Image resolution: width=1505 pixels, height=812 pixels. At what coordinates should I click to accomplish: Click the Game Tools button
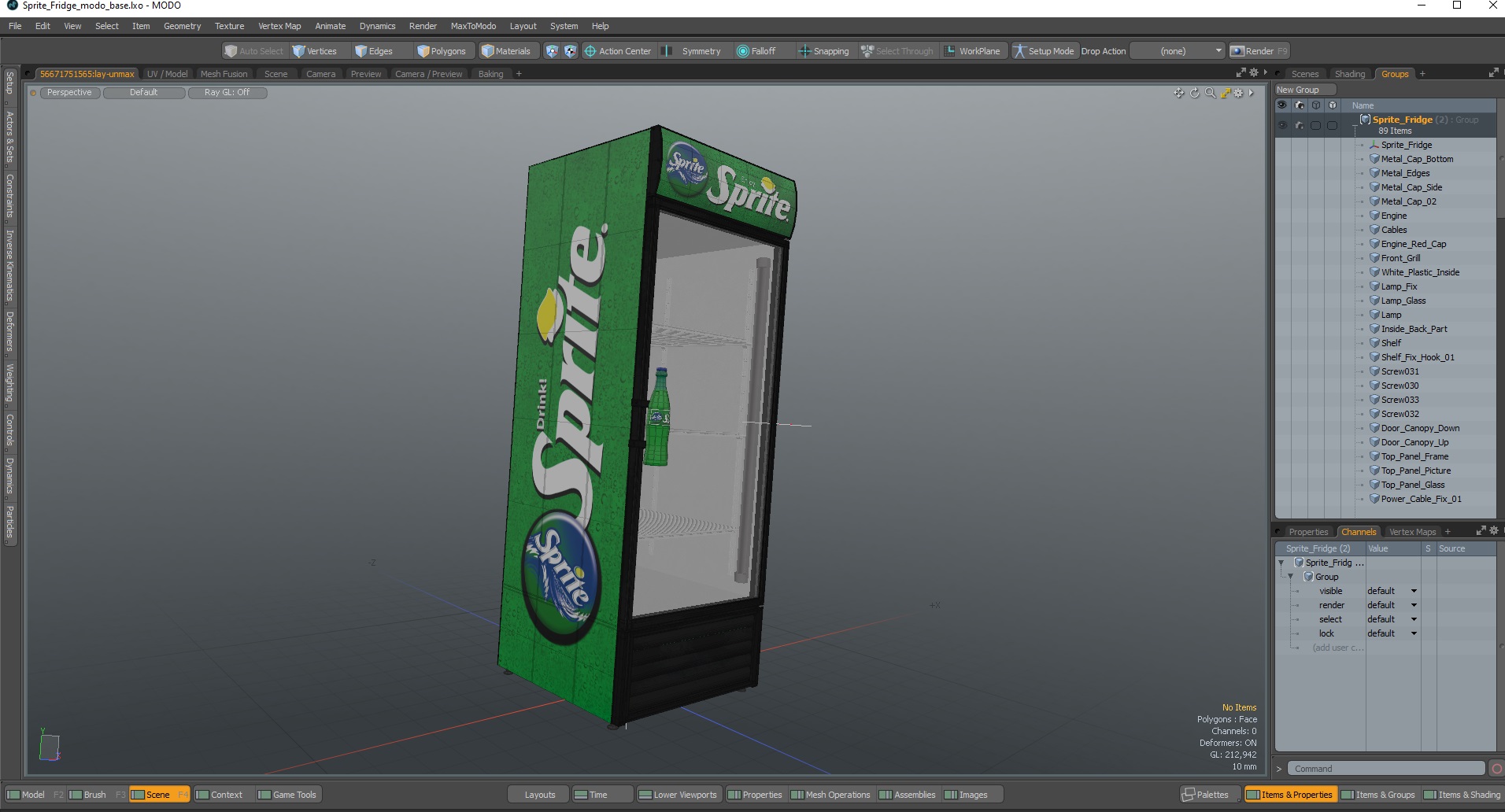[287, 795]
